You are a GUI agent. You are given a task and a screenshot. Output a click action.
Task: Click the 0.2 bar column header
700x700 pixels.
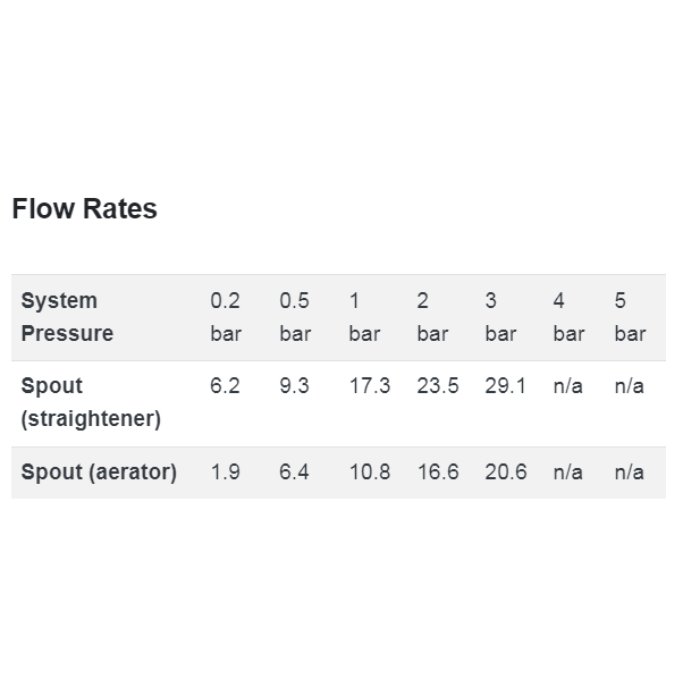click(226, 317)
